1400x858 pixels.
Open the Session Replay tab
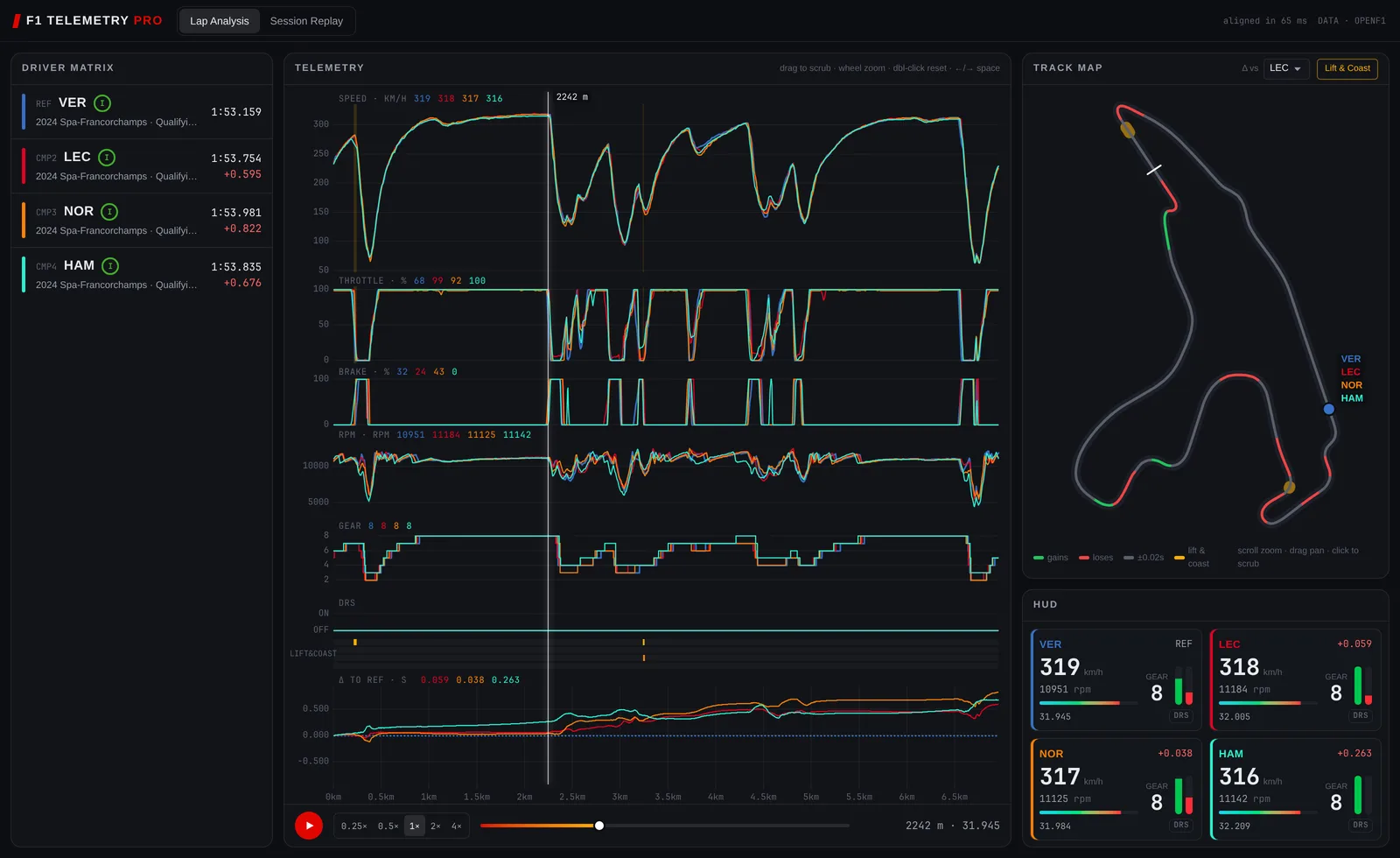[x=306, y=21]
